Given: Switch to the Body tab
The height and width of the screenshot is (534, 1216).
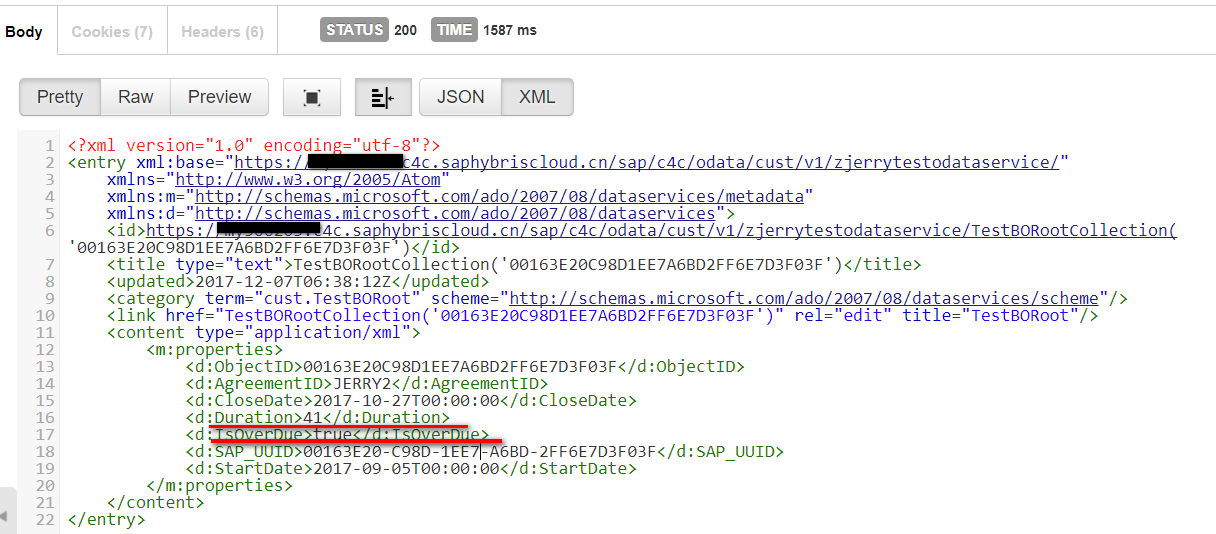Looking at the screenshot, I should 24,32.
